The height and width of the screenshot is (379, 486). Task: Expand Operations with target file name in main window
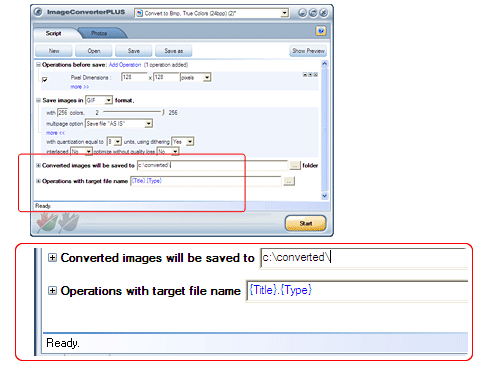[38, 181]
